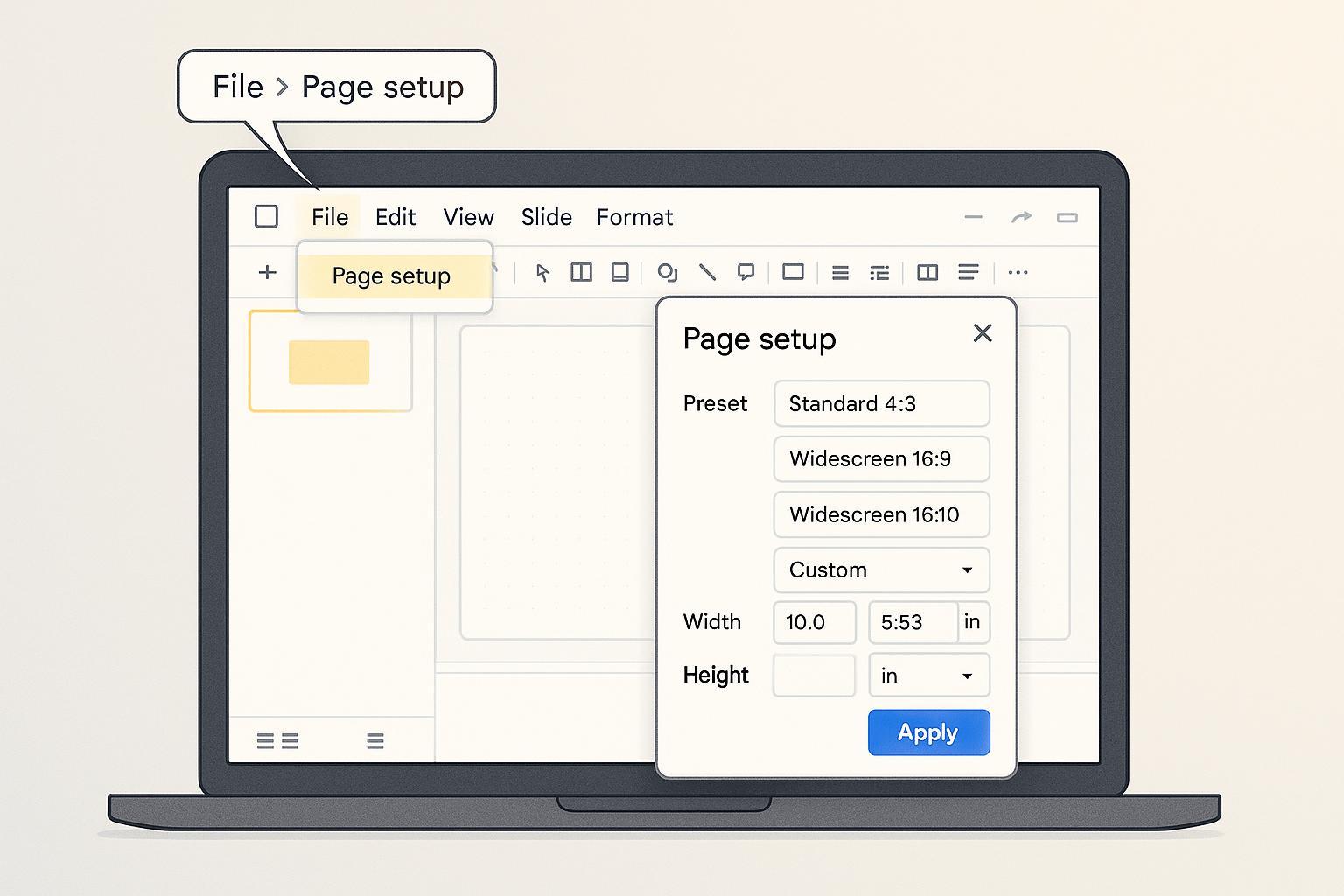1344x896 pixels.
Task: Open the Slide menu
Action: click(546, 217)
